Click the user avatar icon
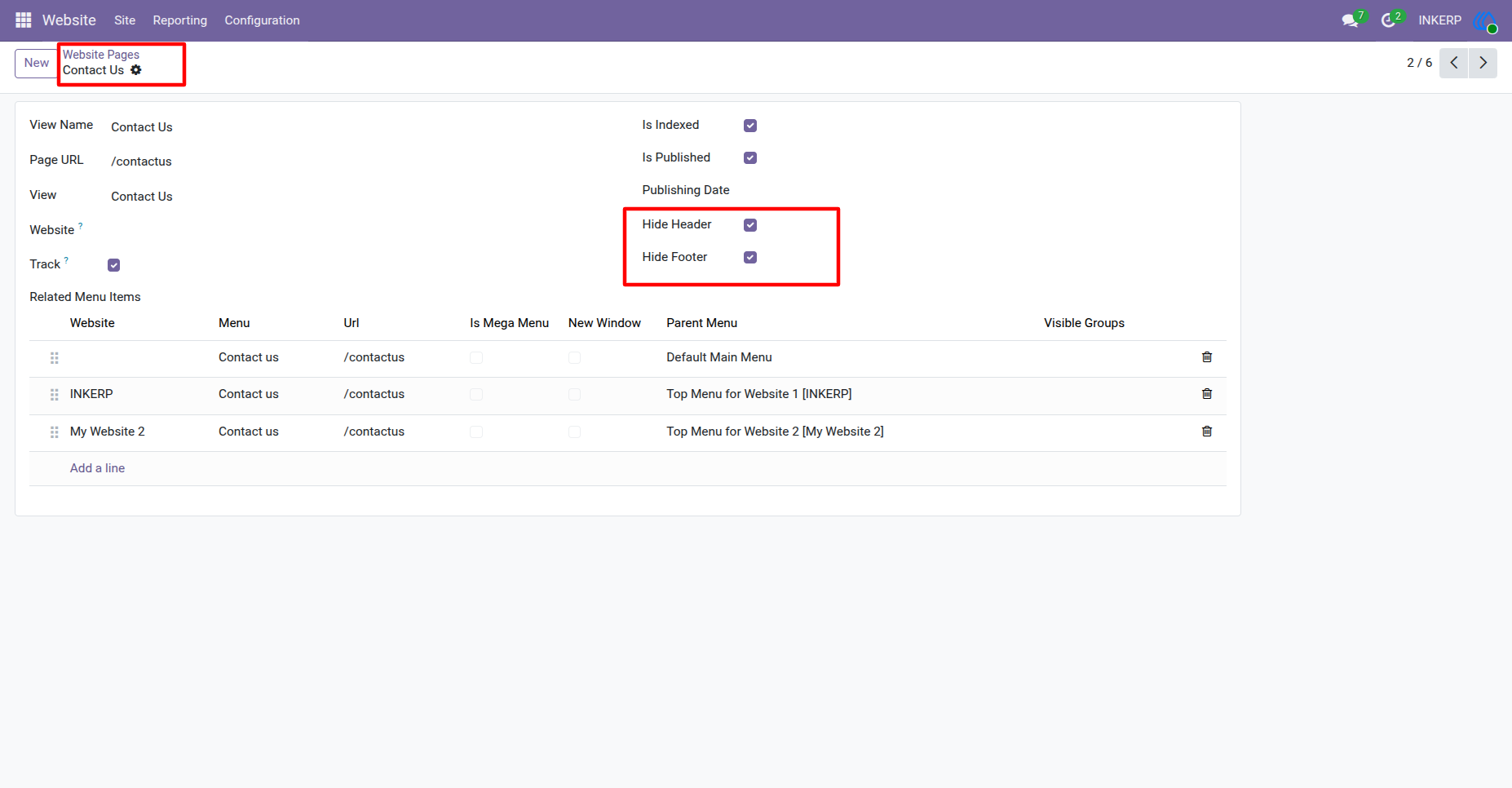This screenshot has width=1512, height=788. (1485, 20)
